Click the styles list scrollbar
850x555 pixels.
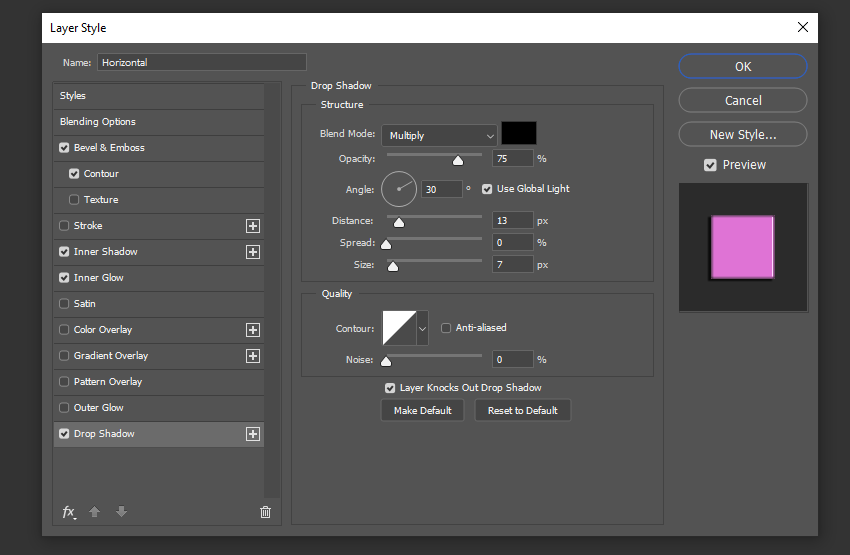coord(272,291)
